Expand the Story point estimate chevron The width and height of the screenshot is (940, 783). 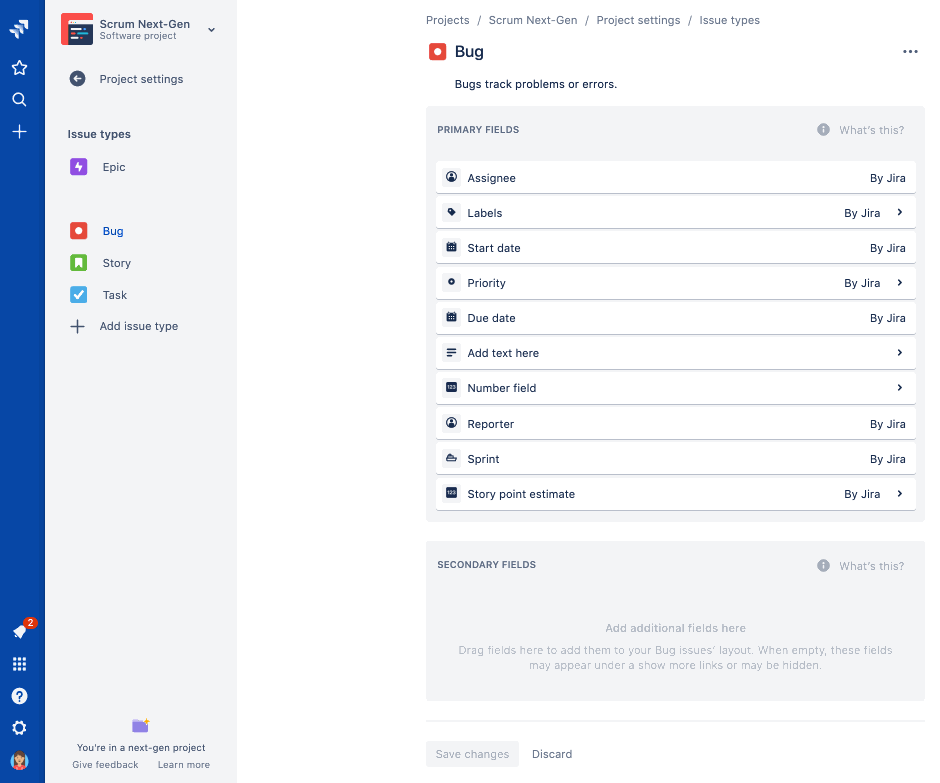point(900,493)
